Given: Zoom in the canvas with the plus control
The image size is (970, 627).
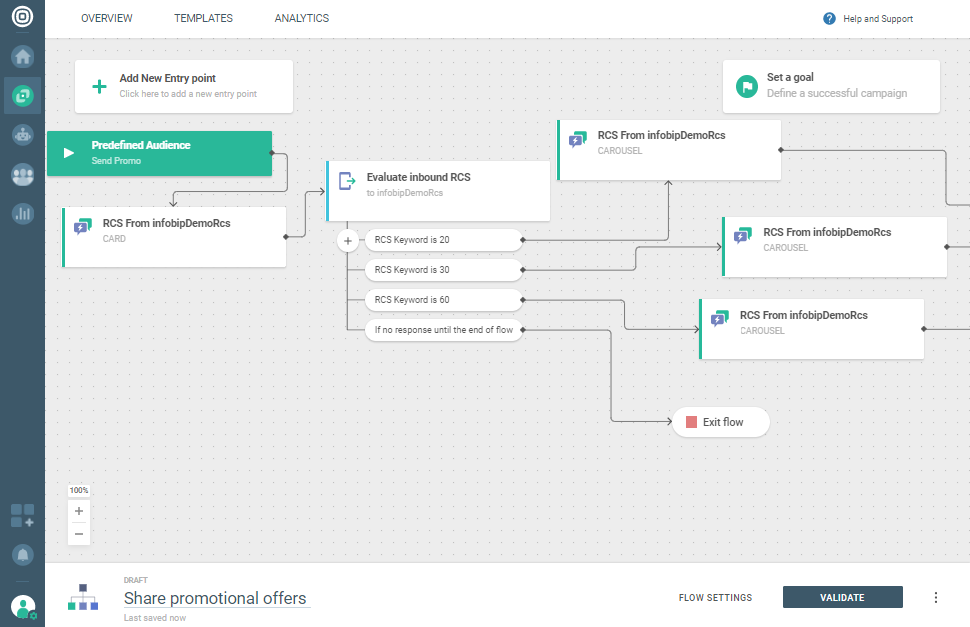Looking at the screenshot, I should tap(79, 511).
